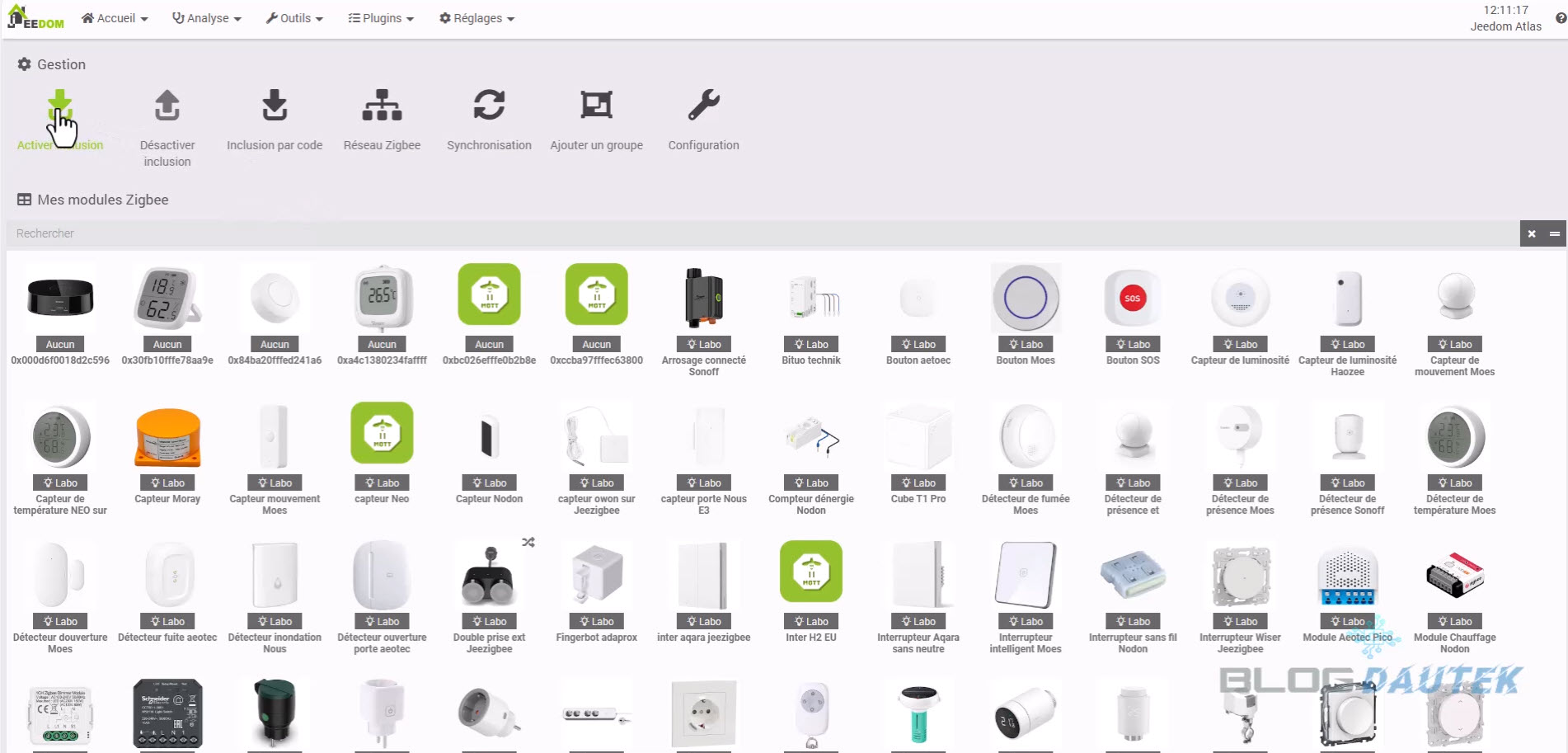
Task: Open the Bouton SOS module
Action: pyautogui.click(x=1133, y=299)
